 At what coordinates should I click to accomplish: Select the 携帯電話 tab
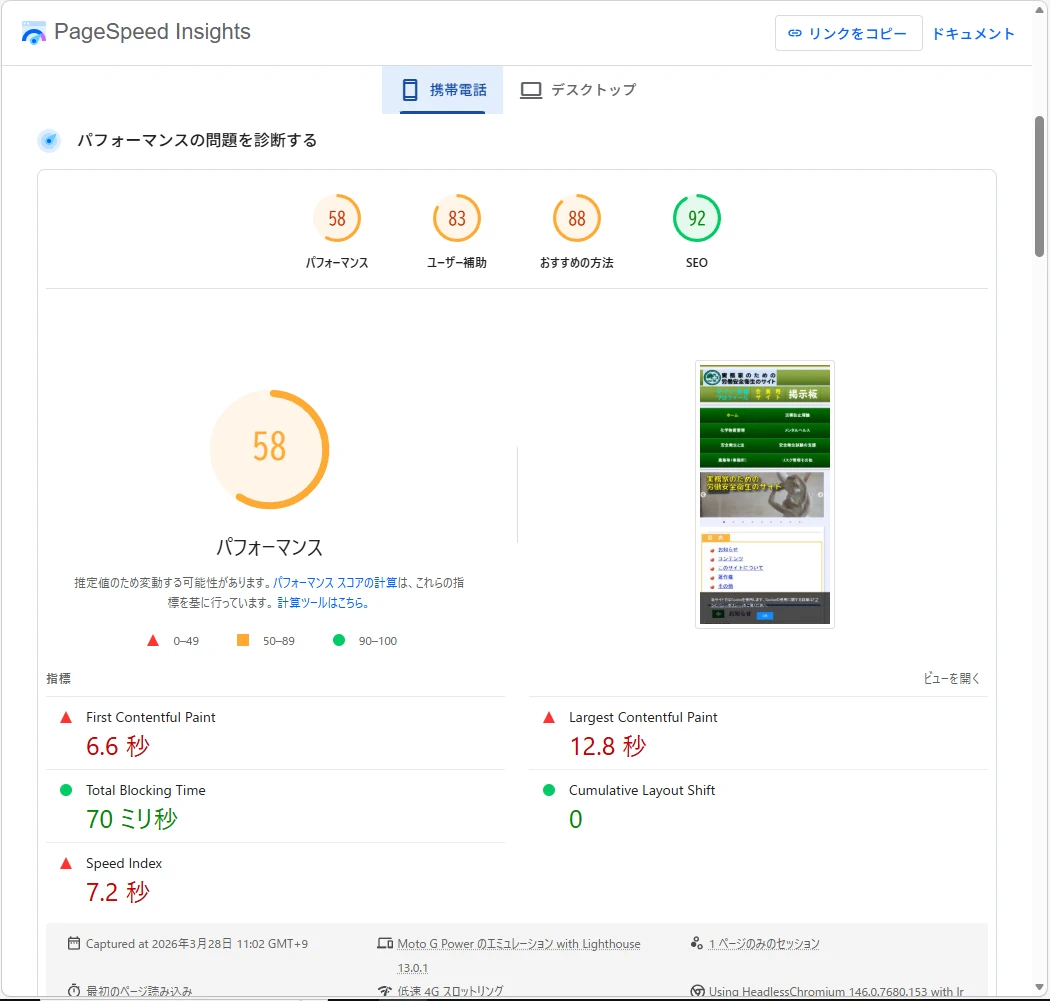tap(443, 90)
